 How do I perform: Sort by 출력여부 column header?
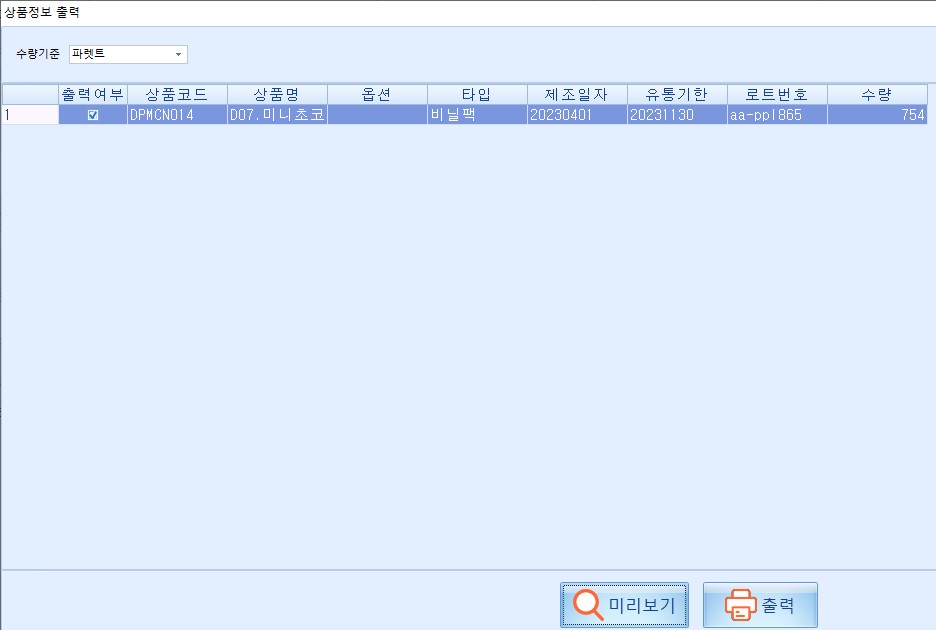[x=93, y=94]
